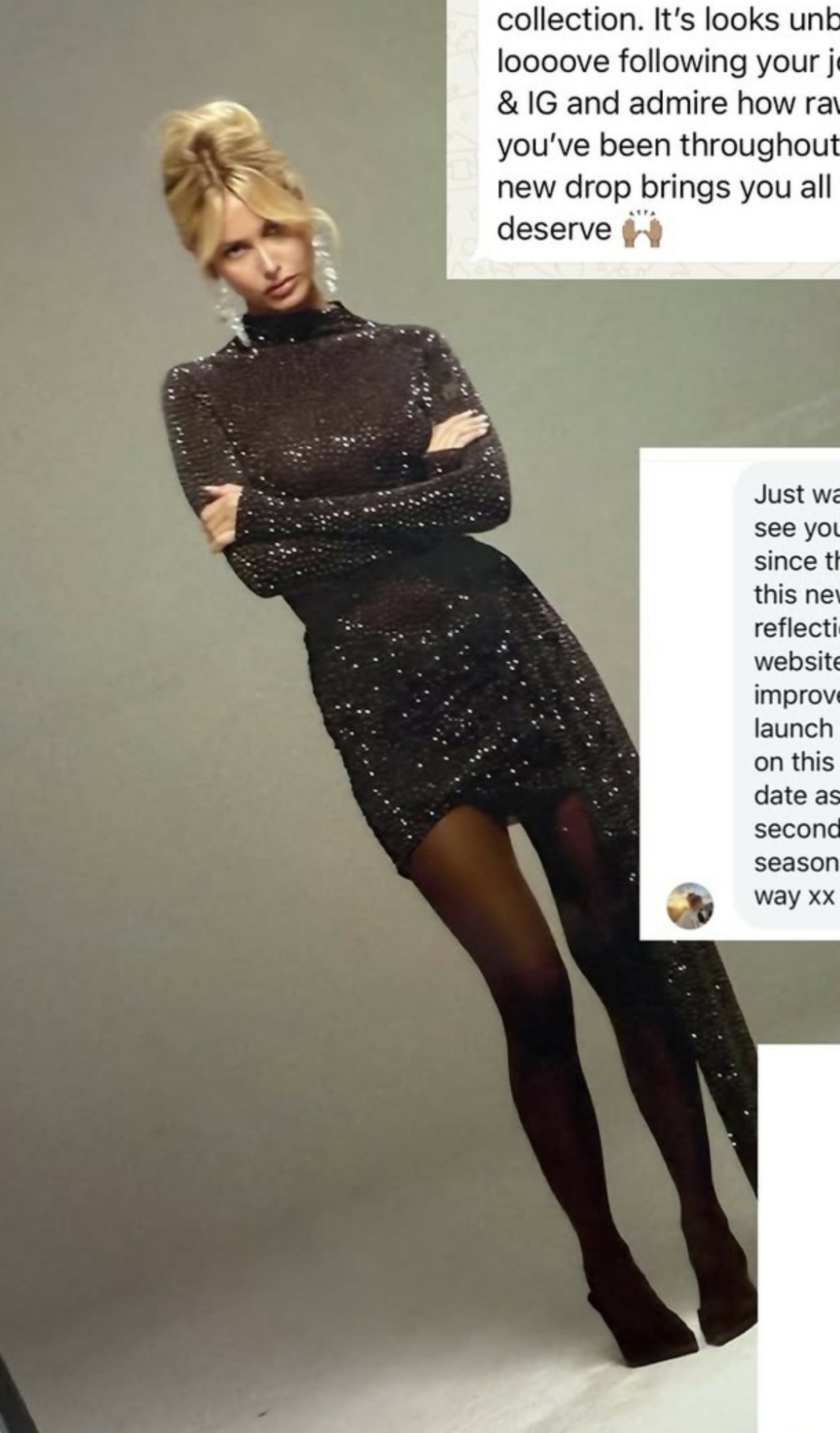This screenshot has height=1433, width=840.
Task: Tap the raised hands emoji
Action: (x=642, y=231)
